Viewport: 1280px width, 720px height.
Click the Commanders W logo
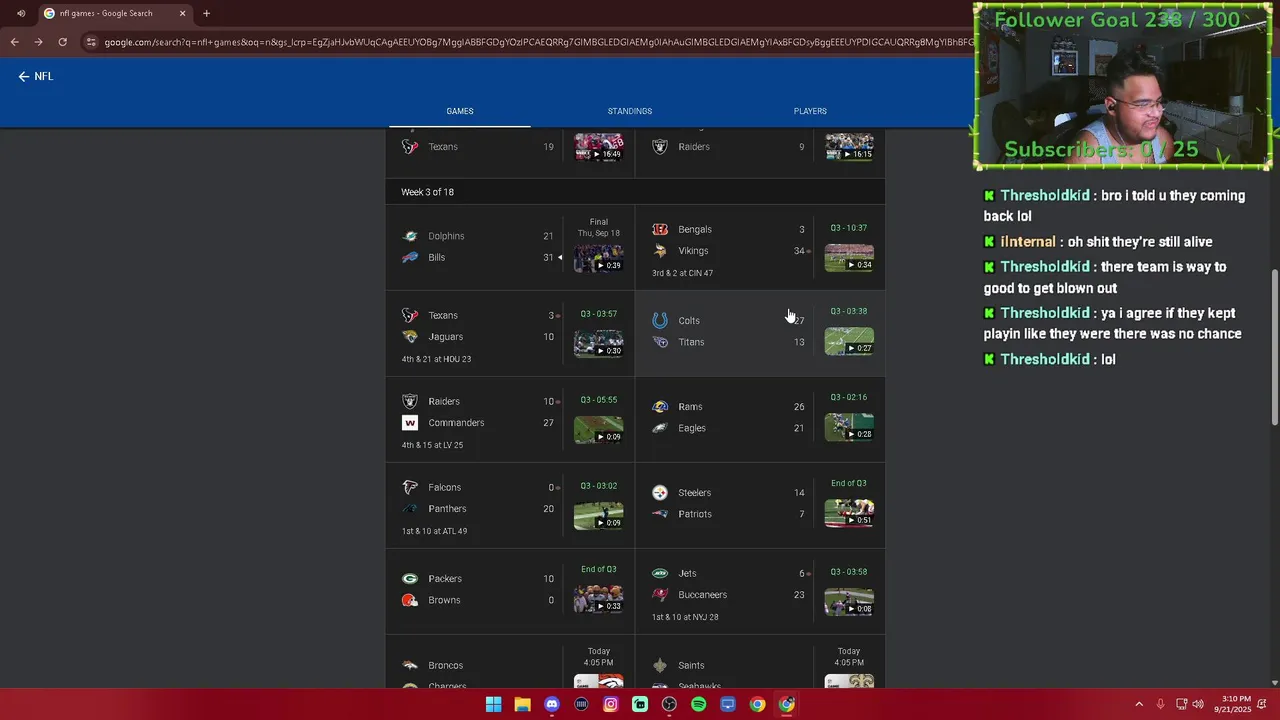410,423
